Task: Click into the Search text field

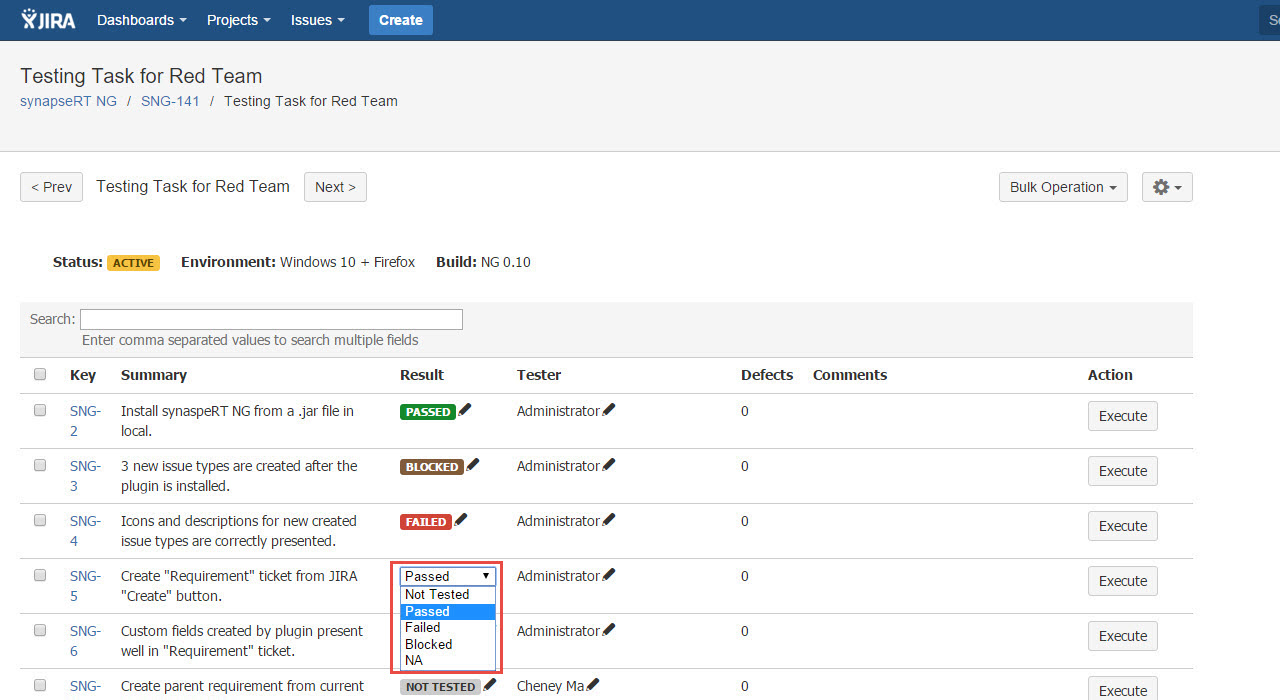Action: [271, 319]
